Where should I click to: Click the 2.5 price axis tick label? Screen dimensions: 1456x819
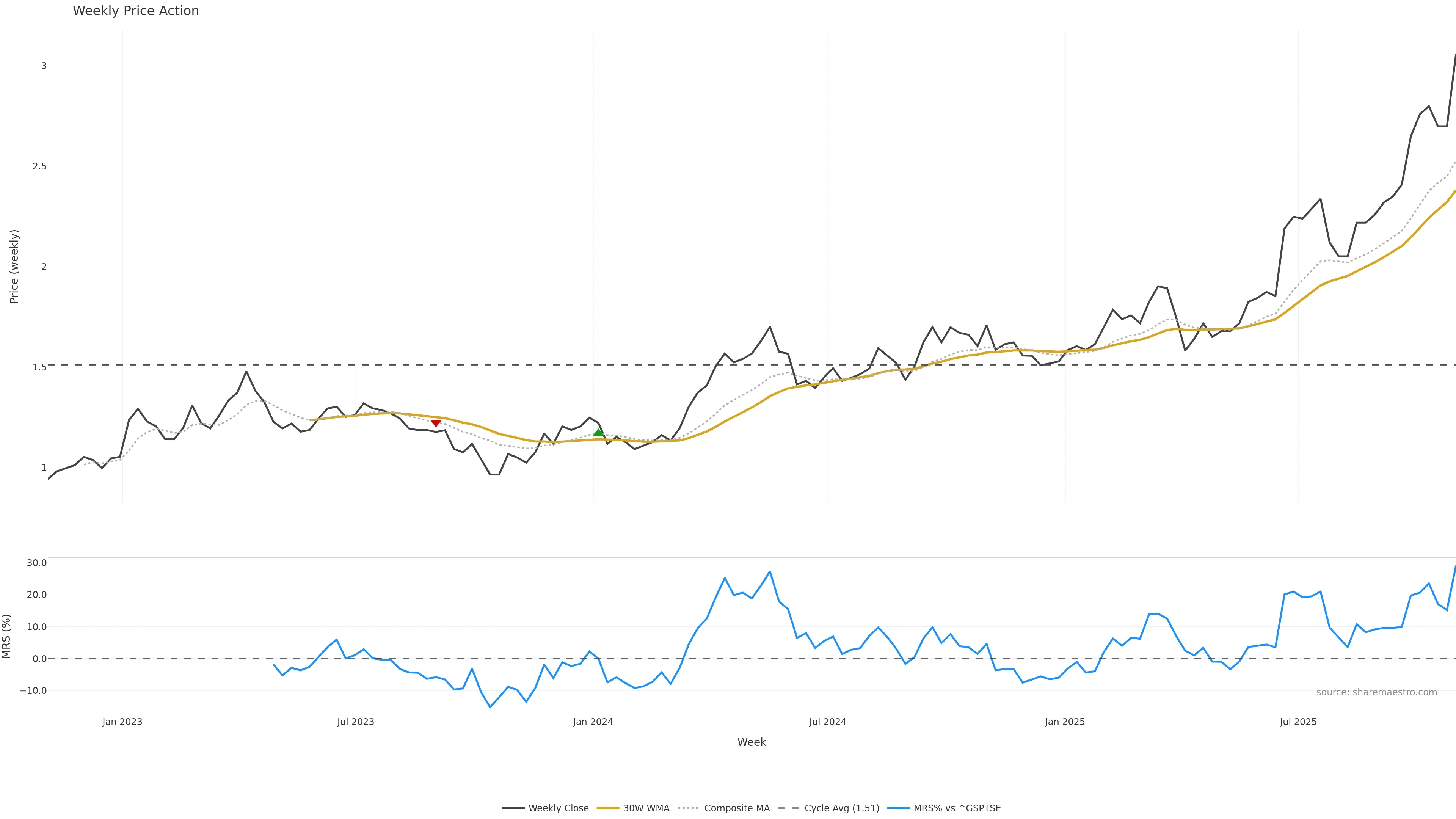coord(39,166)
